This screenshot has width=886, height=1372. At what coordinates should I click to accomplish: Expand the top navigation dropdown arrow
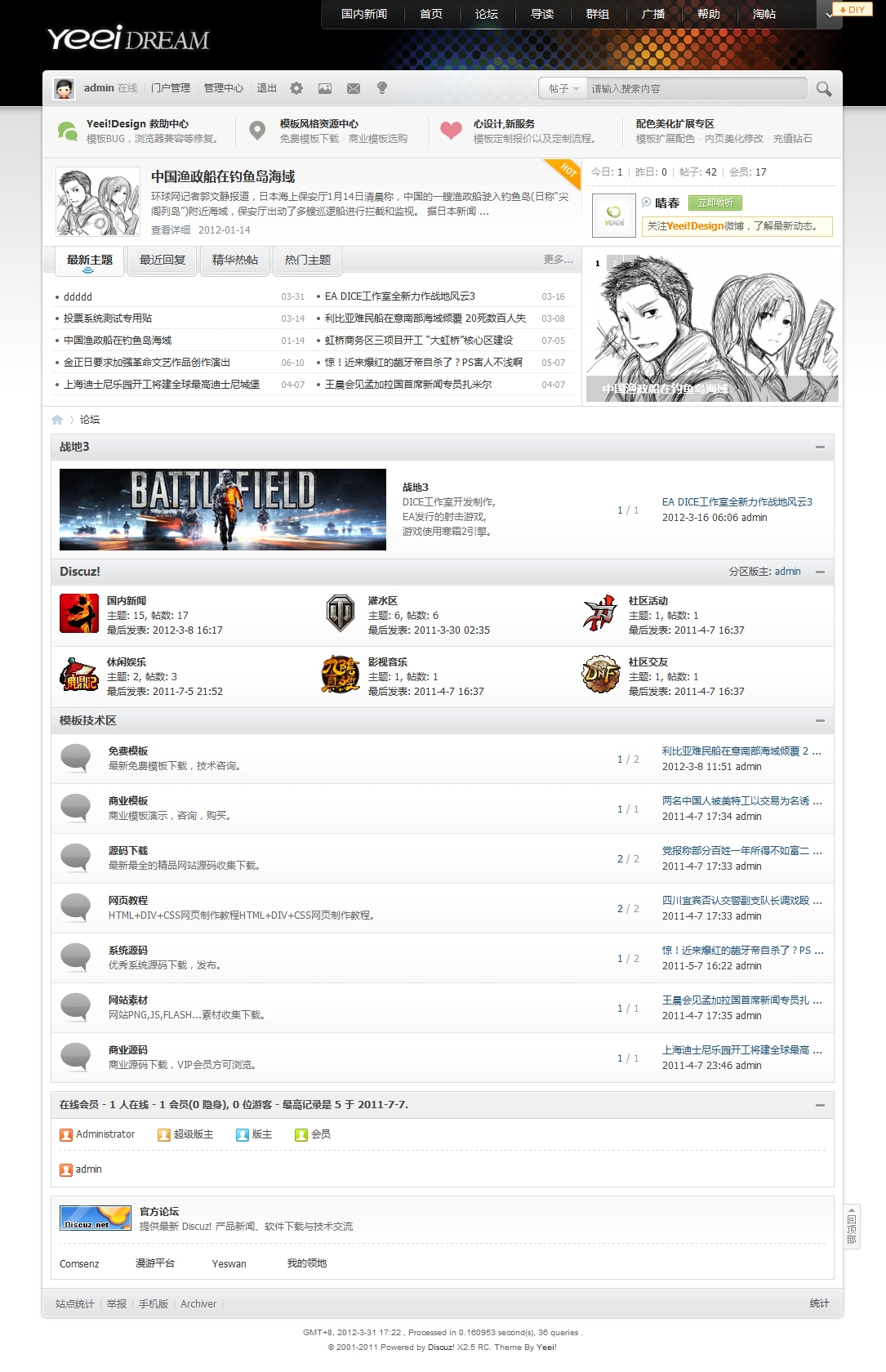tap(830, 14)
